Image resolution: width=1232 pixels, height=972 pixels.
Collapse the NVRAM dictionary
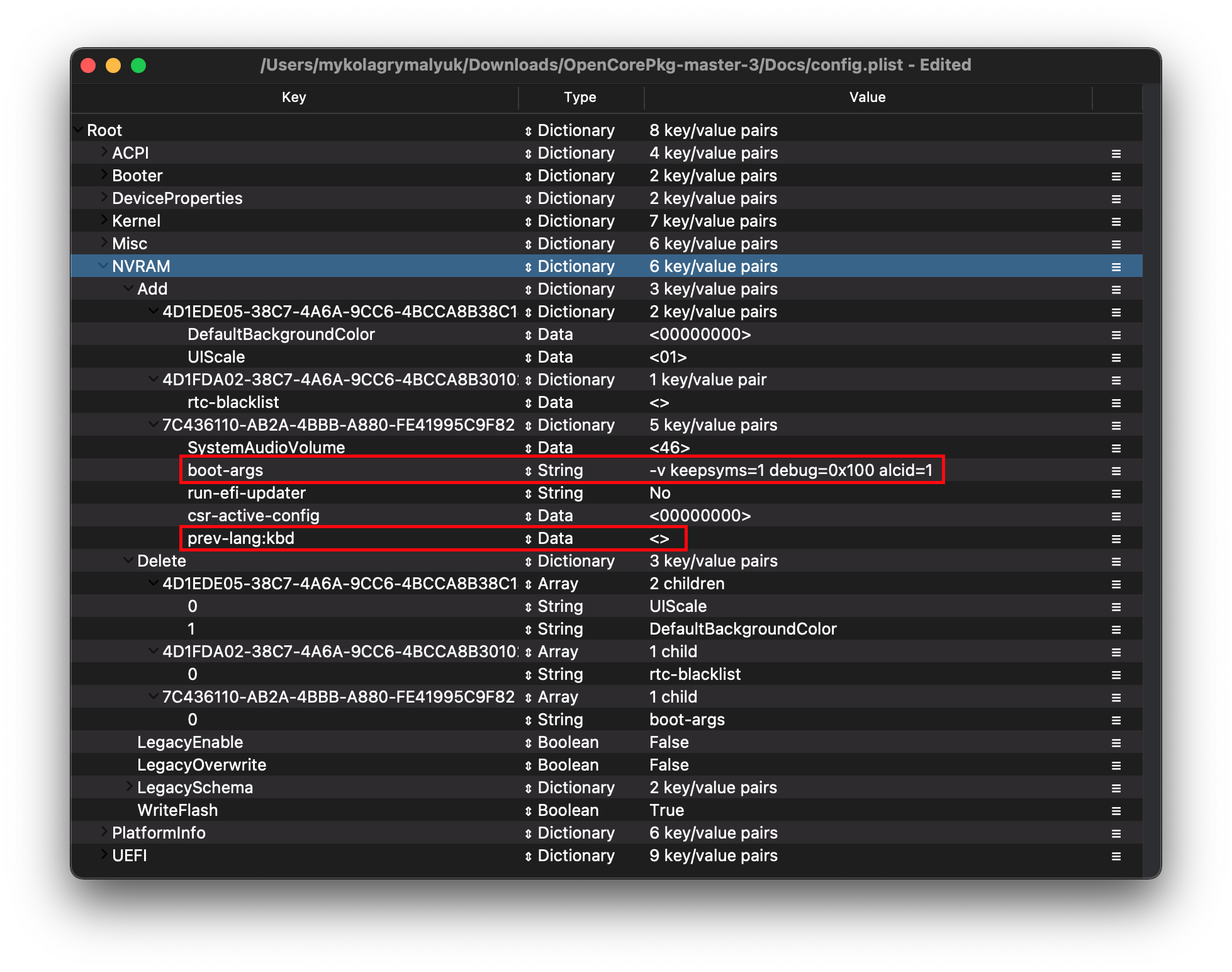103,266
